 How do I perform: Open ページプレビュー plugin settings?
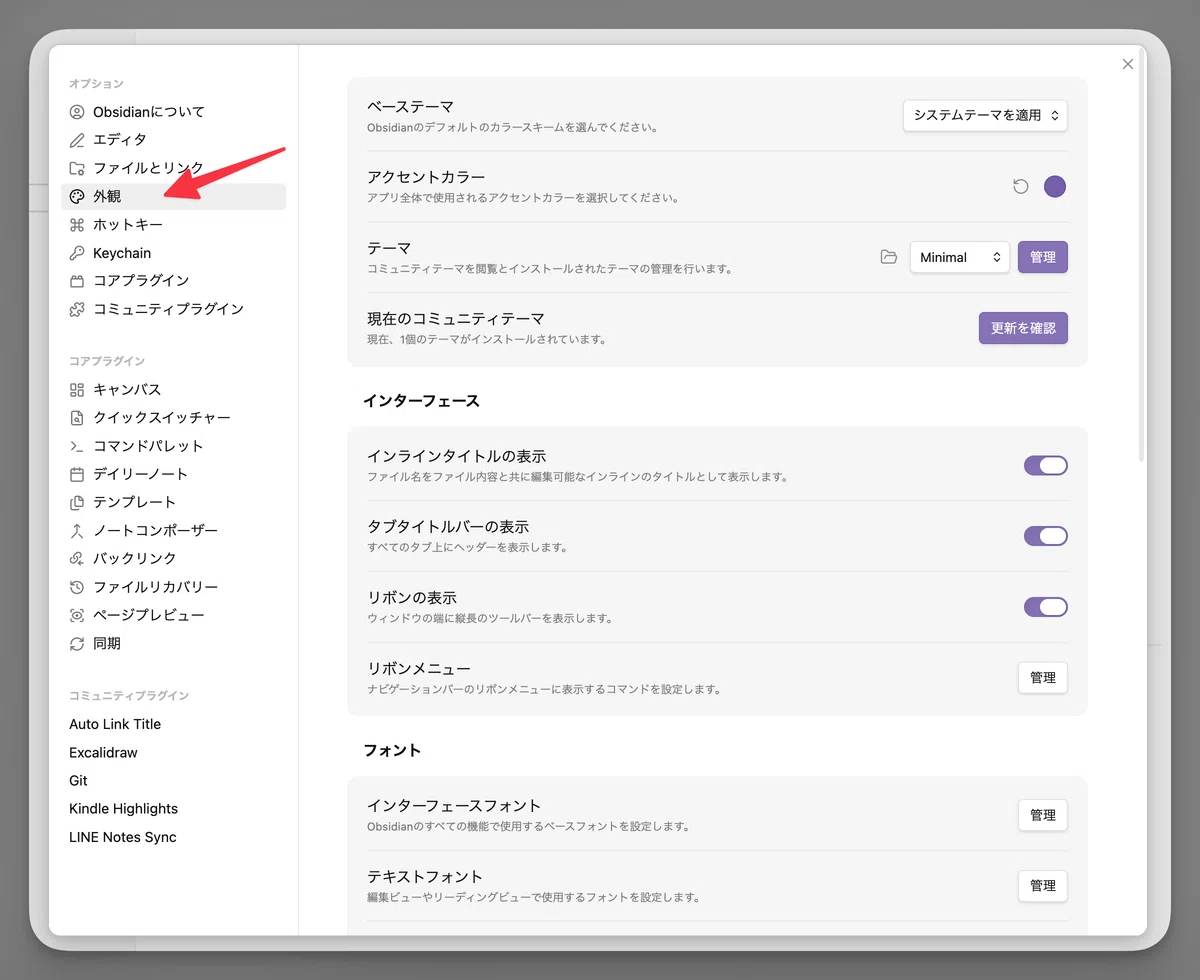(x=173, y=615)
